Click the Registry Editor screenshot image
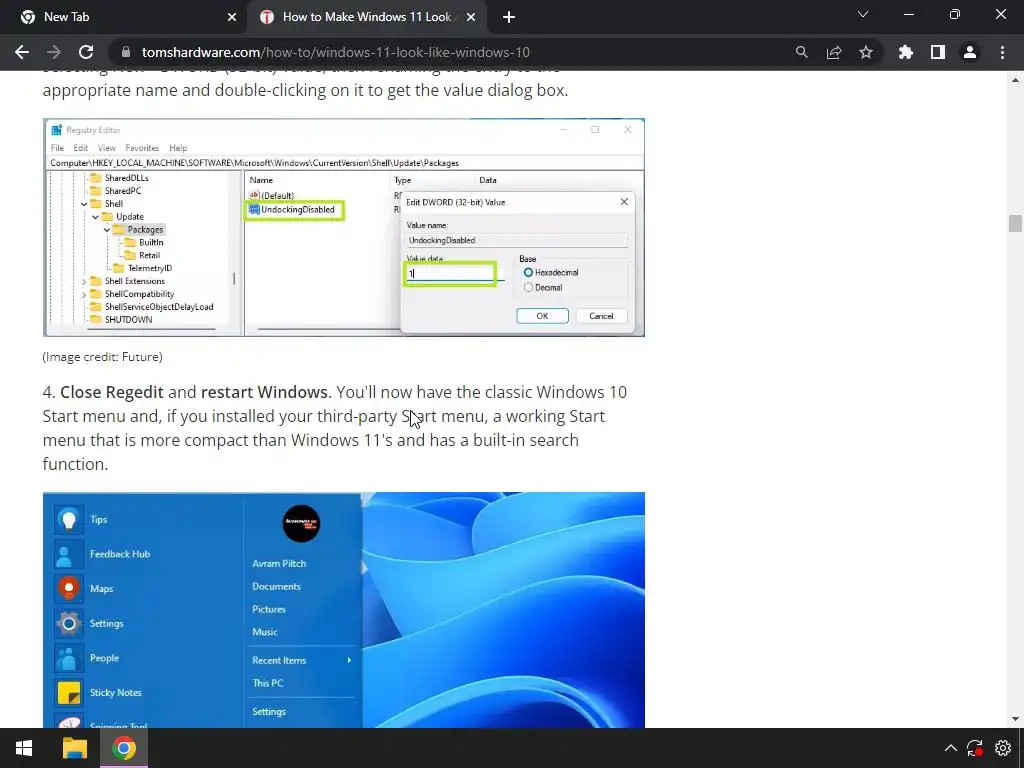The width and height of the screenshot is (1024, 768). pyautogui.click(x=344, y=227)
